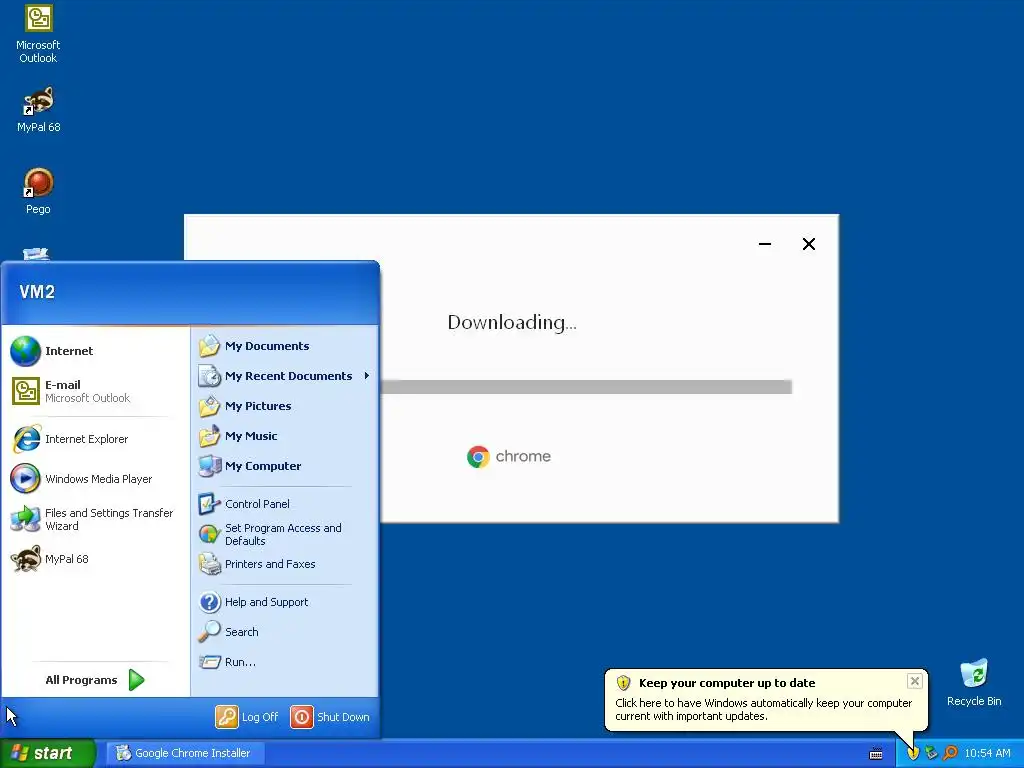1024x768 pixels.
Task: Click the Windows Media Player play icon
Action: point(25,479)
